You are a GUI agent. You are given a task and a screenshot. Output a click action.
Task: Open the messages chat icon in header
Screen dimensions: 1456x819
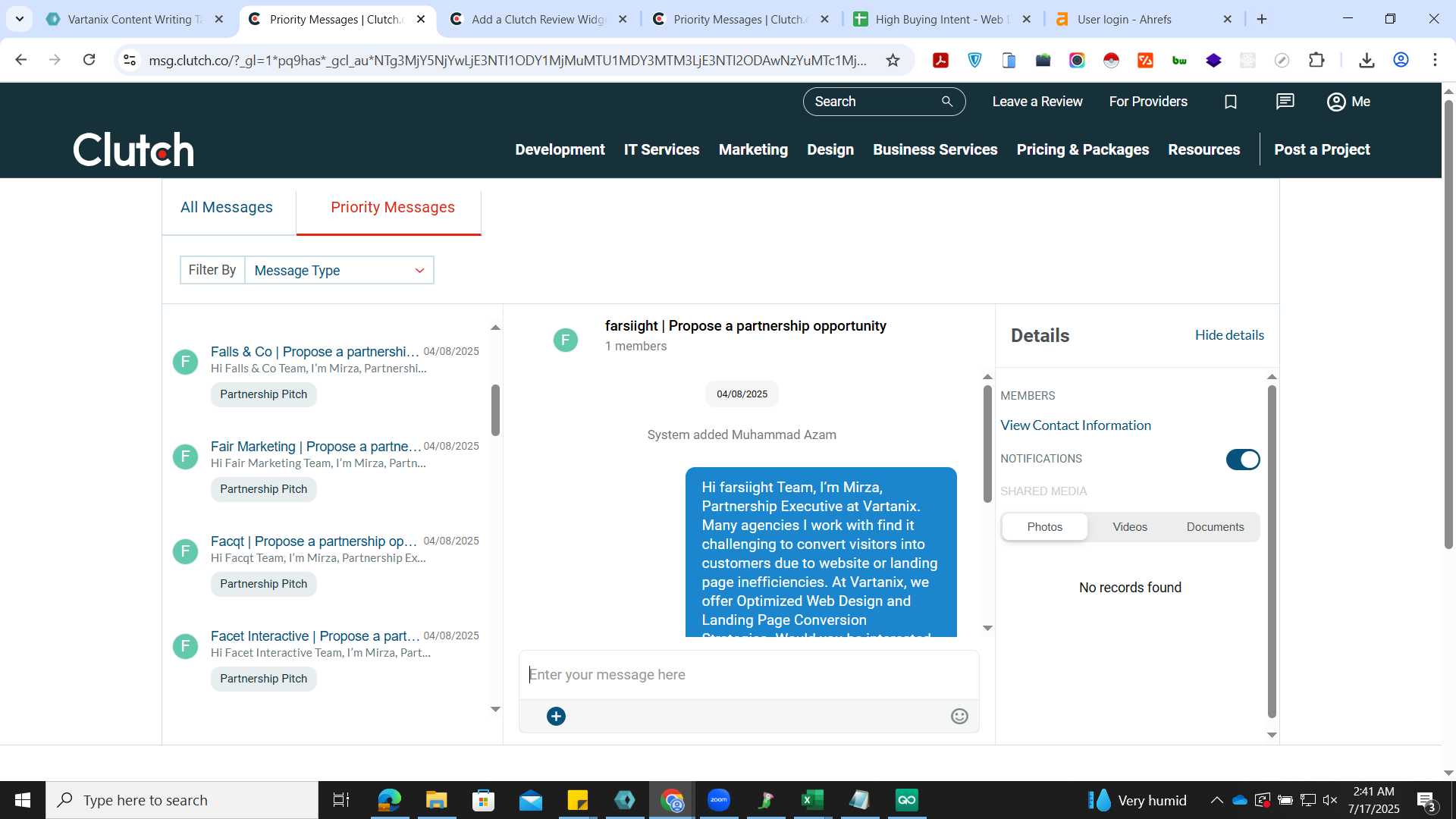[1285, 102]
